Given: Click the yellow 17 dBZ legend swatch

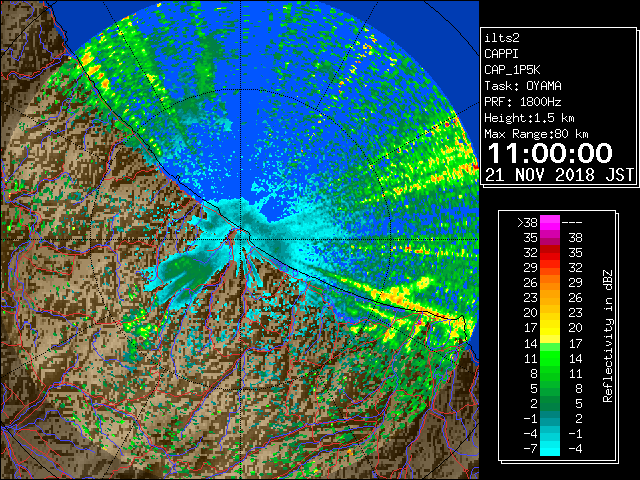Looking at the screenshot, I should tap(550, 328).
